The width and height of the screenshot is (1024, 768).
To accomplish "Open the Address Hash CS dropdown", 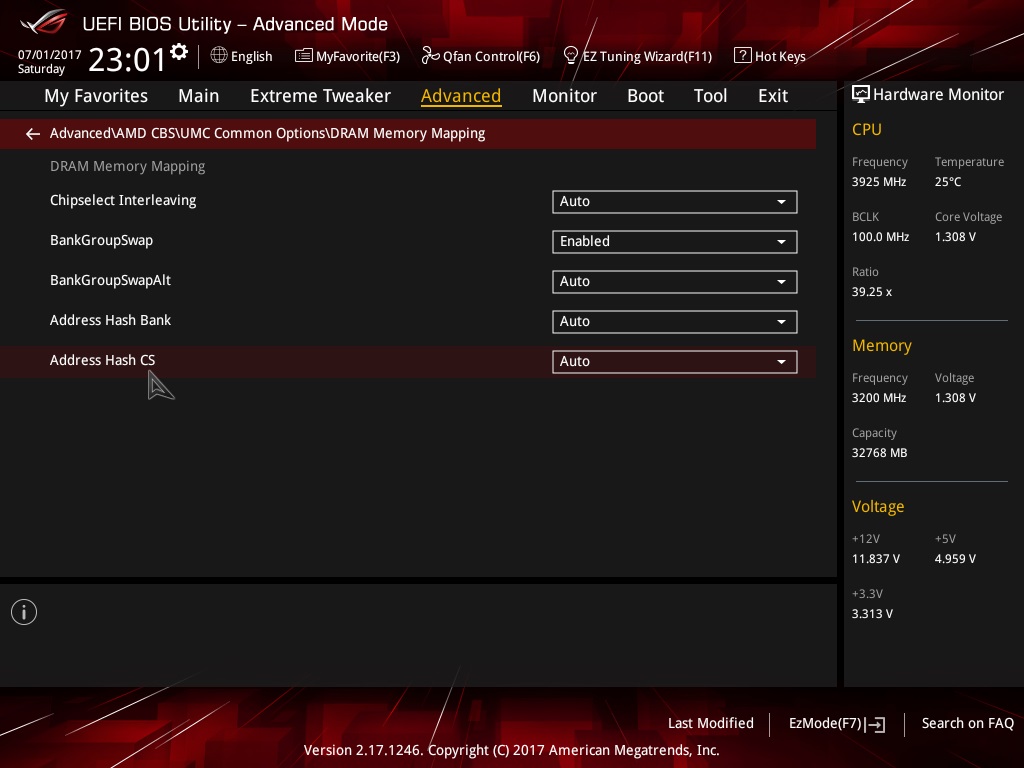I will (x=675, y=362).
